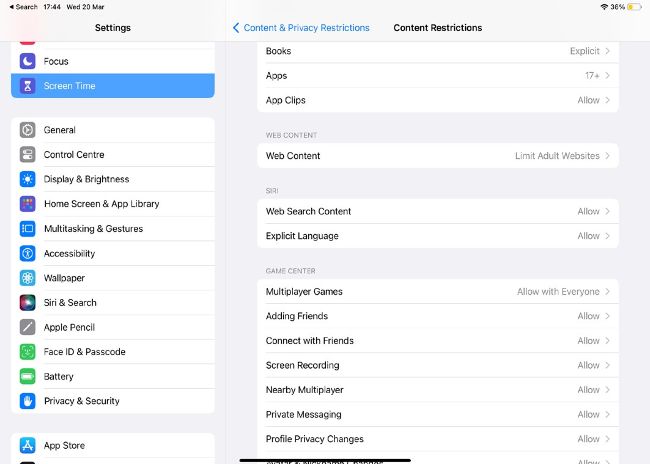Open the Apps 17+ rating chevron
The width and height of the screenshot is (650, 464).
(x=607, y=75)
